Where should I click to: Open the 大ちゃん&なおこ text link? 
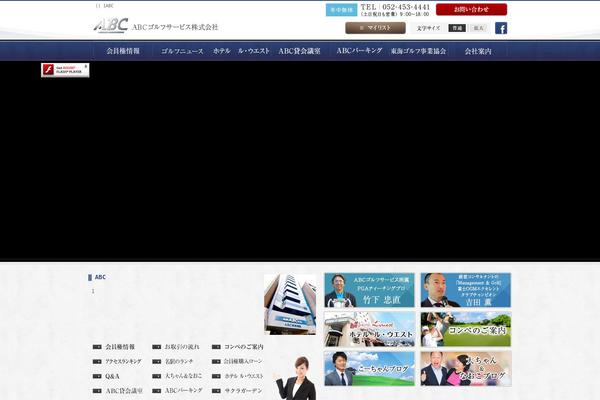point(183,376)
